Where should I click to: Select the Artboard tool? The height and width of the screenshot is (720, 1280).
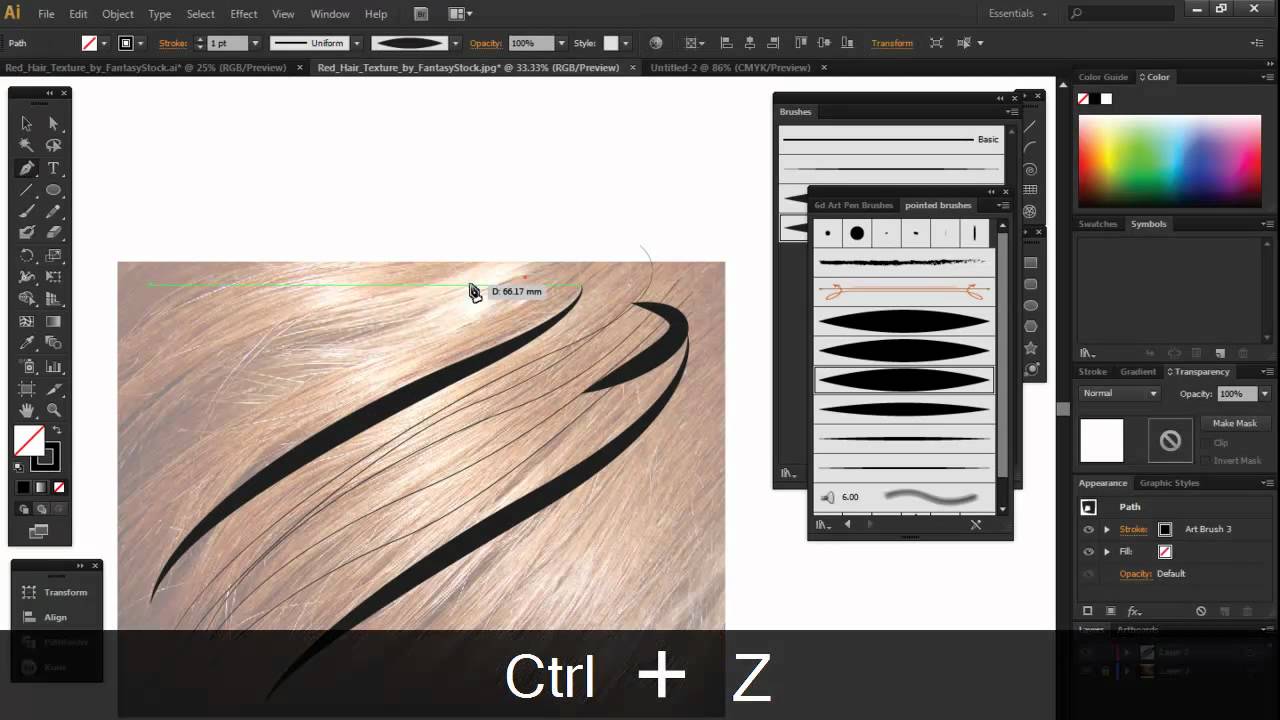click(27, 388)
